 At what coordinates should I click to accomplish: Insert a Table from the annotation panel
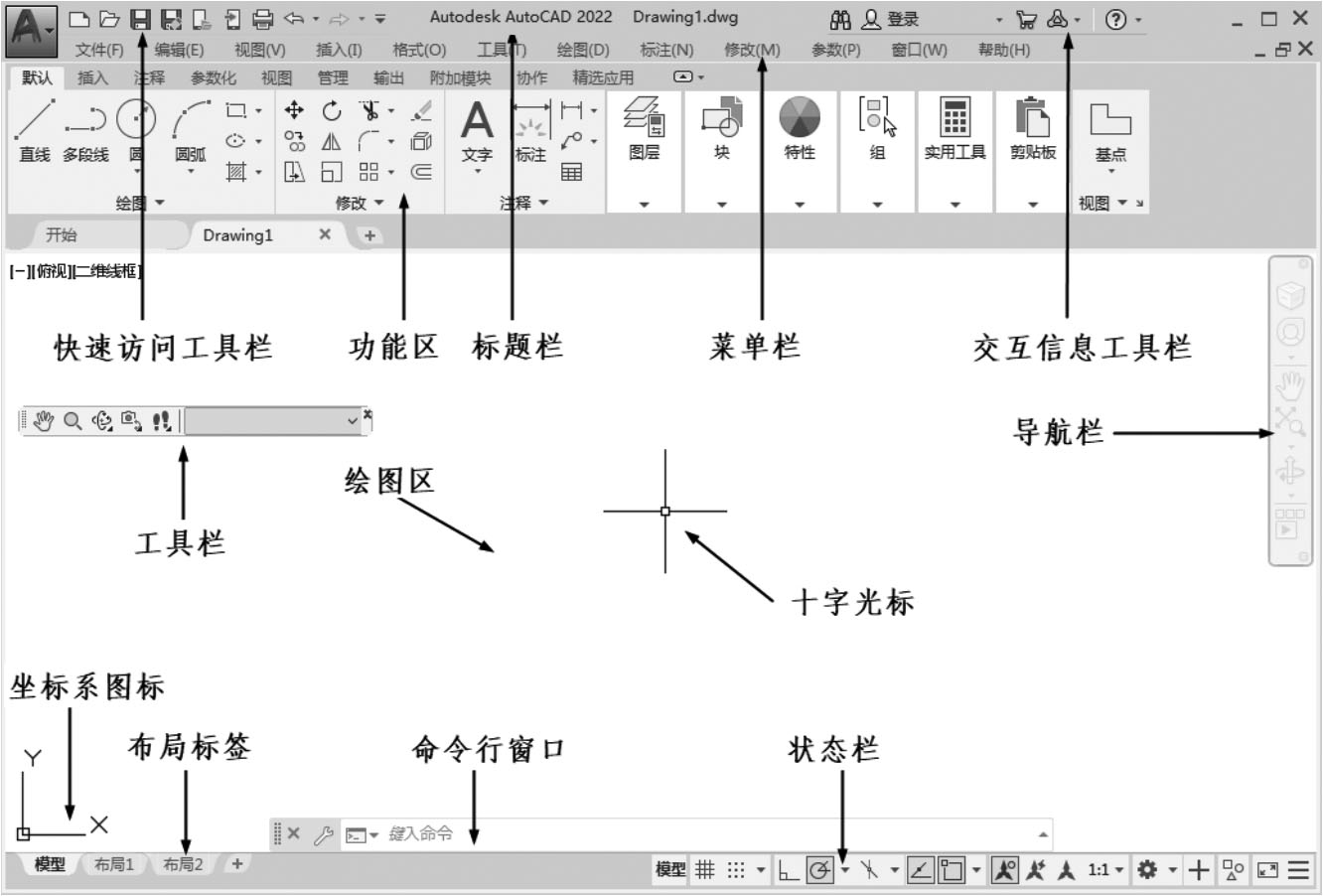click(572, 172)
